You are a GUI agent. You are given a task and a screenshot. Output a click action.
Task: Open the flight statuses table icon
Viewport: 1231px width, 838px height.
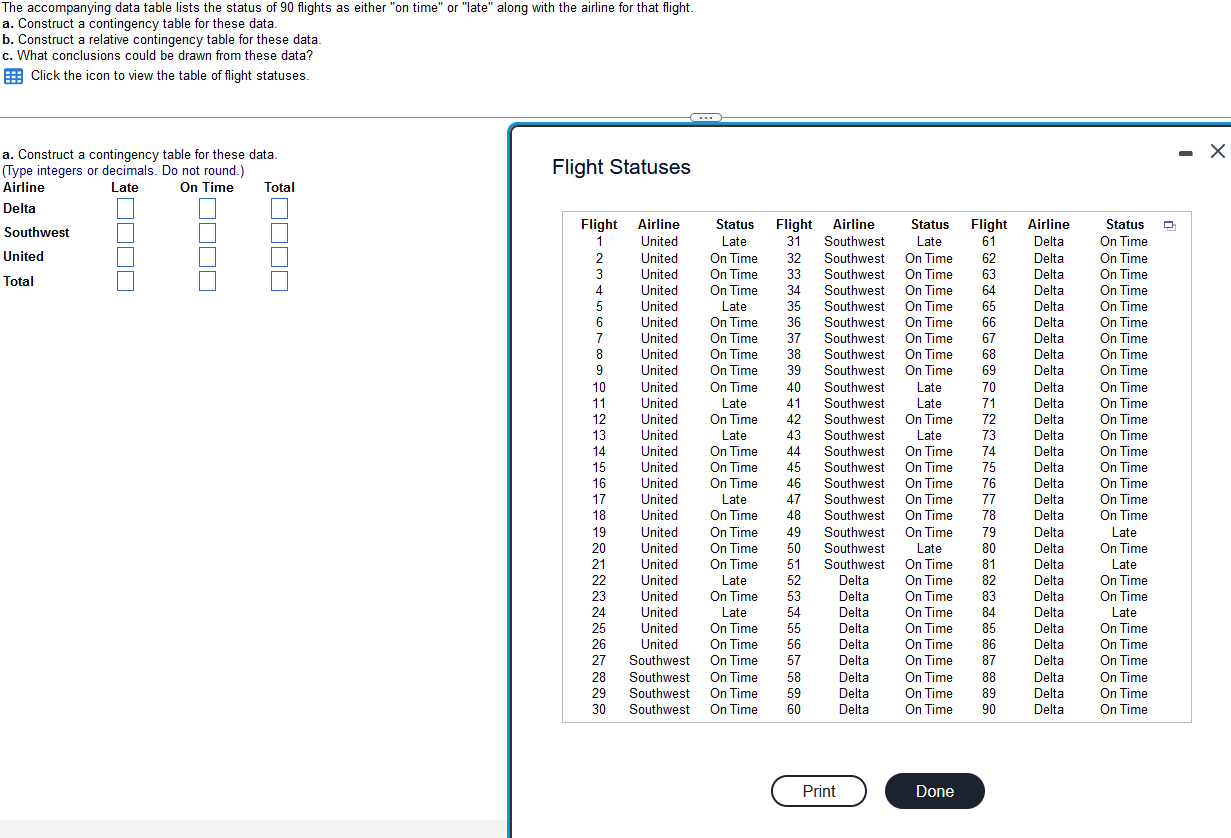14,76
